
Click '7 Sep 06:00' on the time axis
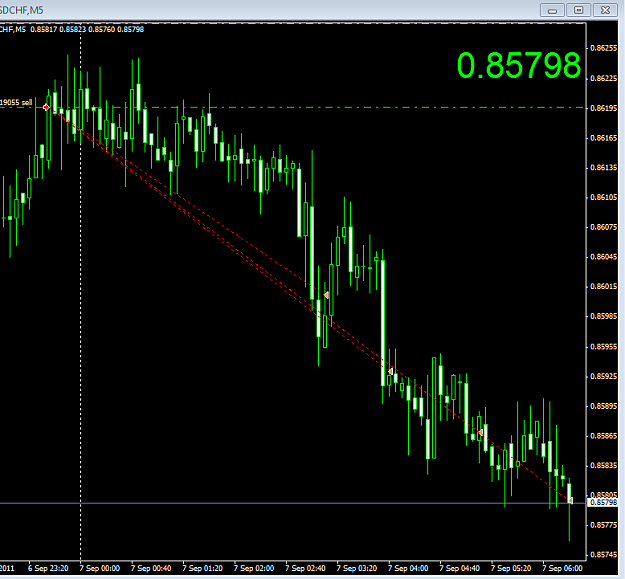click(562, 568)
